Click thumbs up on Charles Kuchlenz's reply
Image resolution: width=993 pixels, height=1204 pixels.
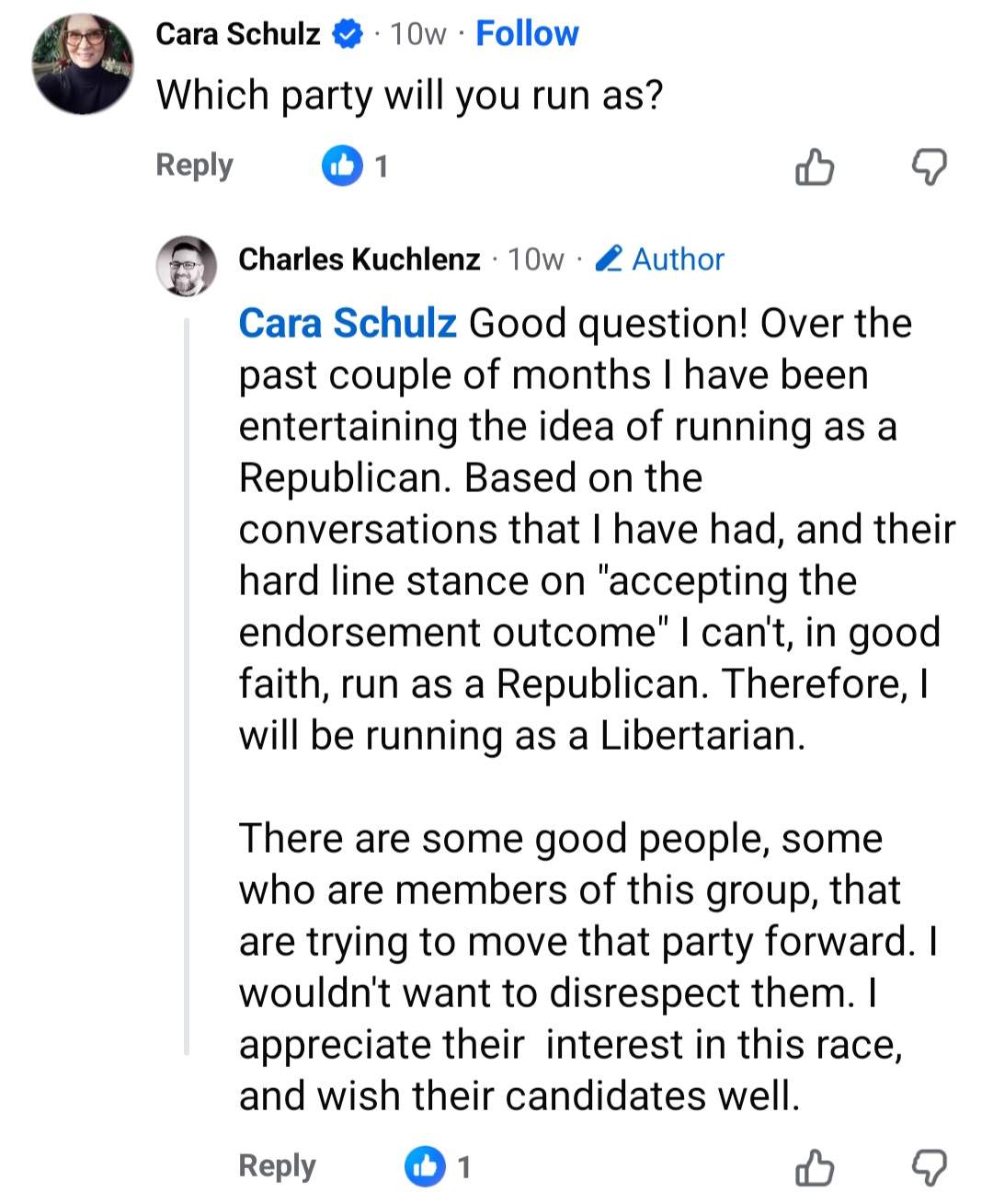814,1168
